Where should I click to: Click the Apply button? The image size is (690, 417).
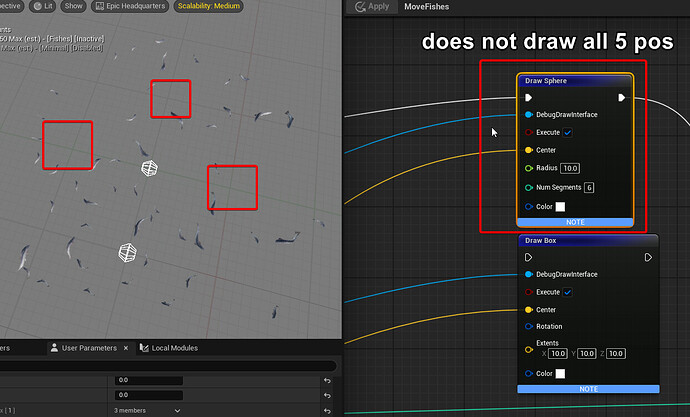pyautogui.click(x=372, y=7)
